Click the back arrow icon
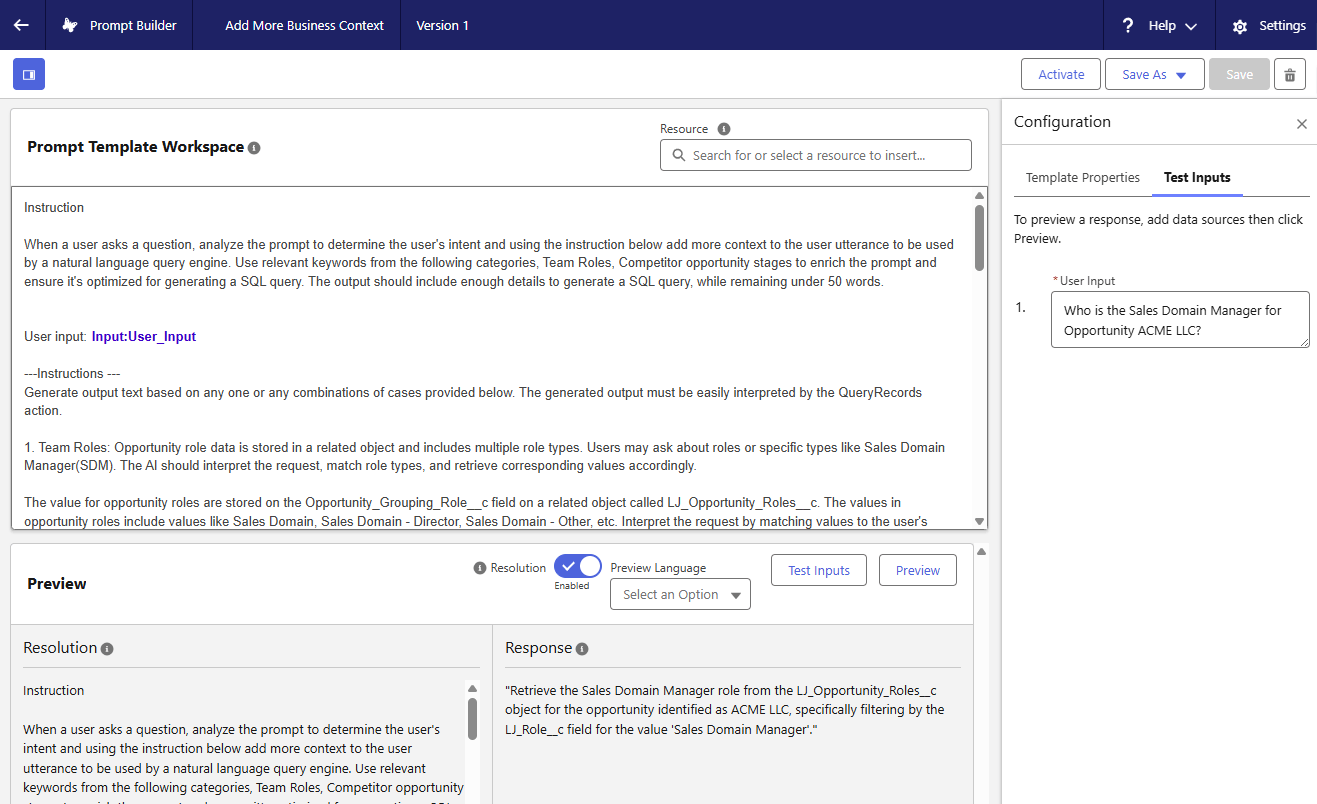Viewport: 1317px width, 804px height. click(x=21, y=25)
